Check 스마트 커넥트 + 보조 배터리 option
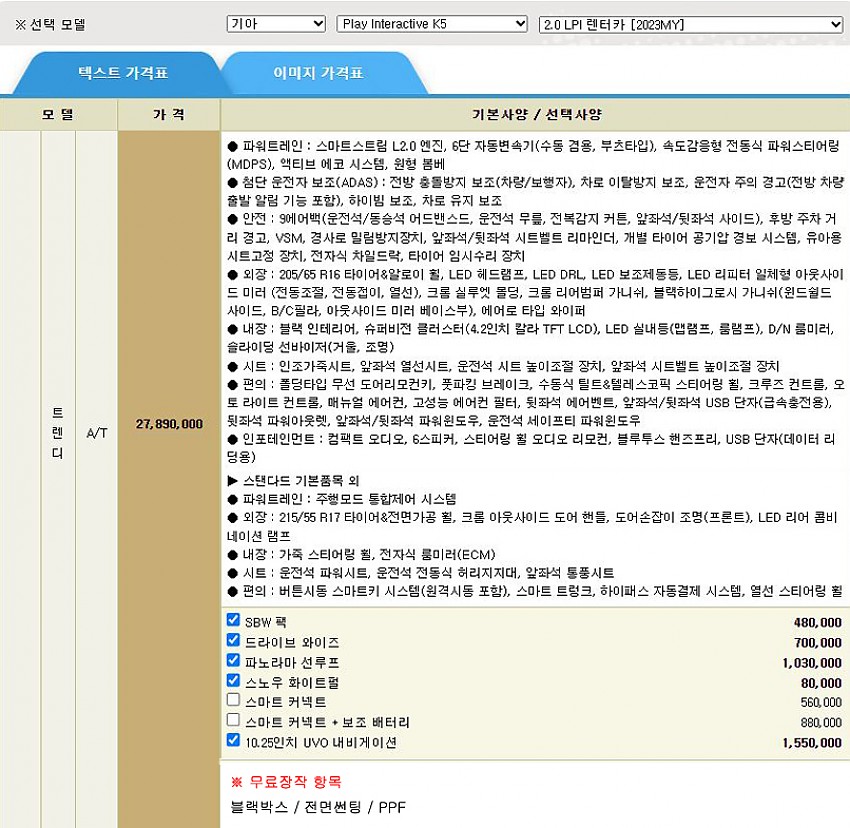 click(233, 721)
